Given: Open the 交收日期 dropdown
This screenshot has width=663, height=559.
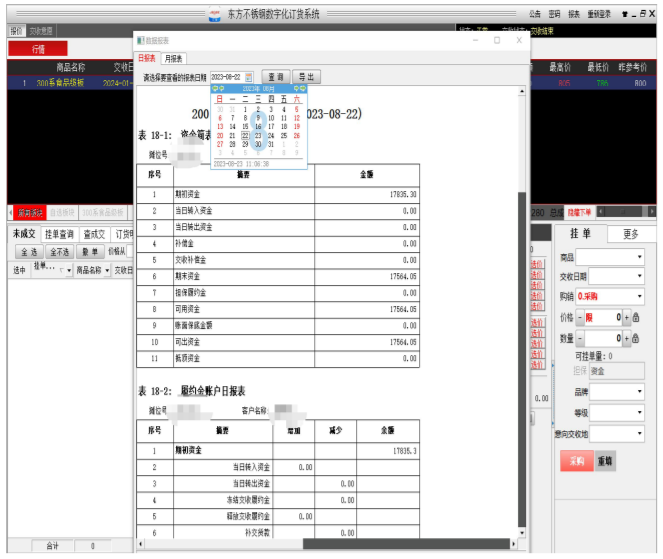Looking at the screenshot, I should pyautogui.click(x=639, y=277).
